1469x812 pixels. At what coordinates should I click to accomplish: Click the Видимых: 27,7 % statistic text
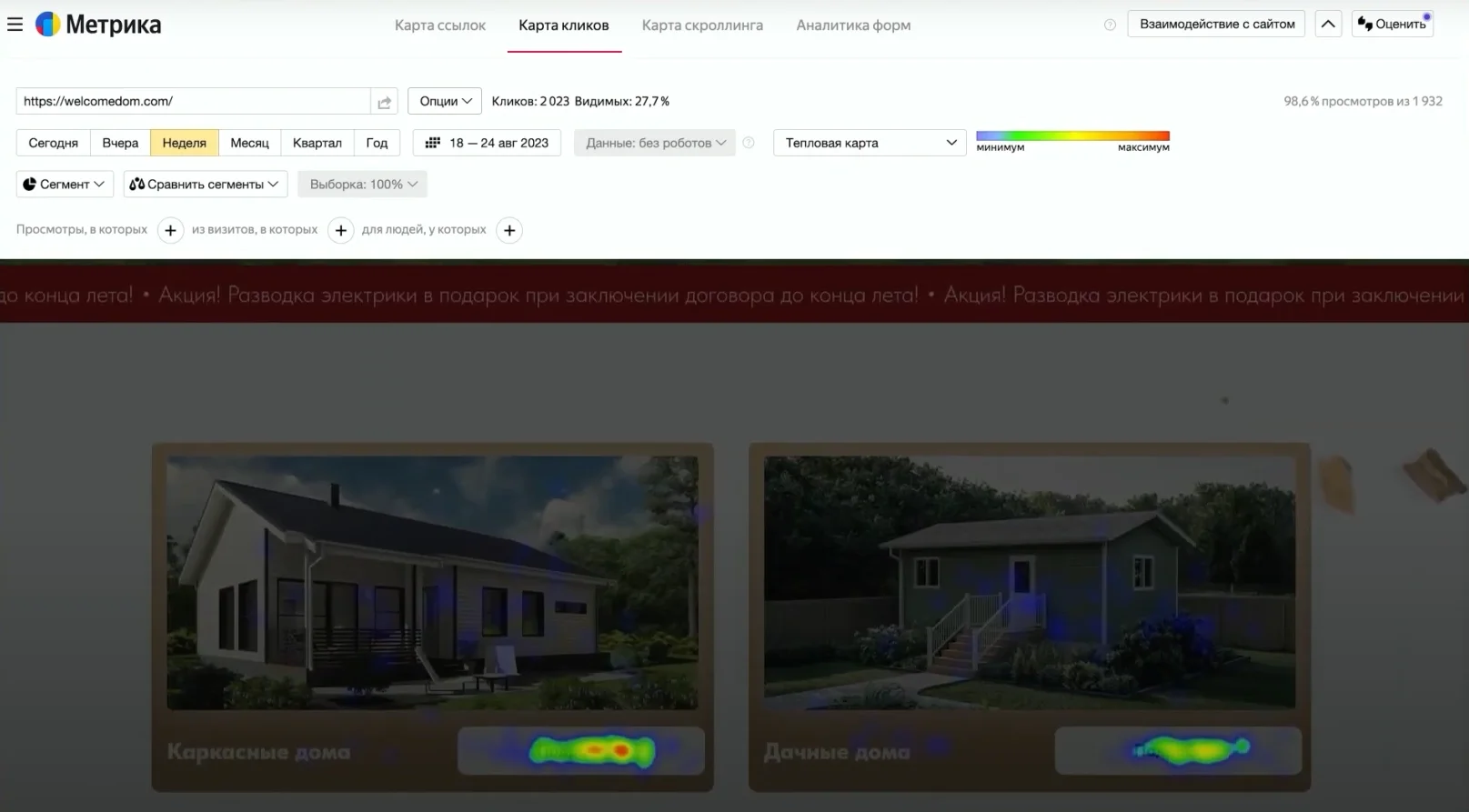[x=622, y=102]
